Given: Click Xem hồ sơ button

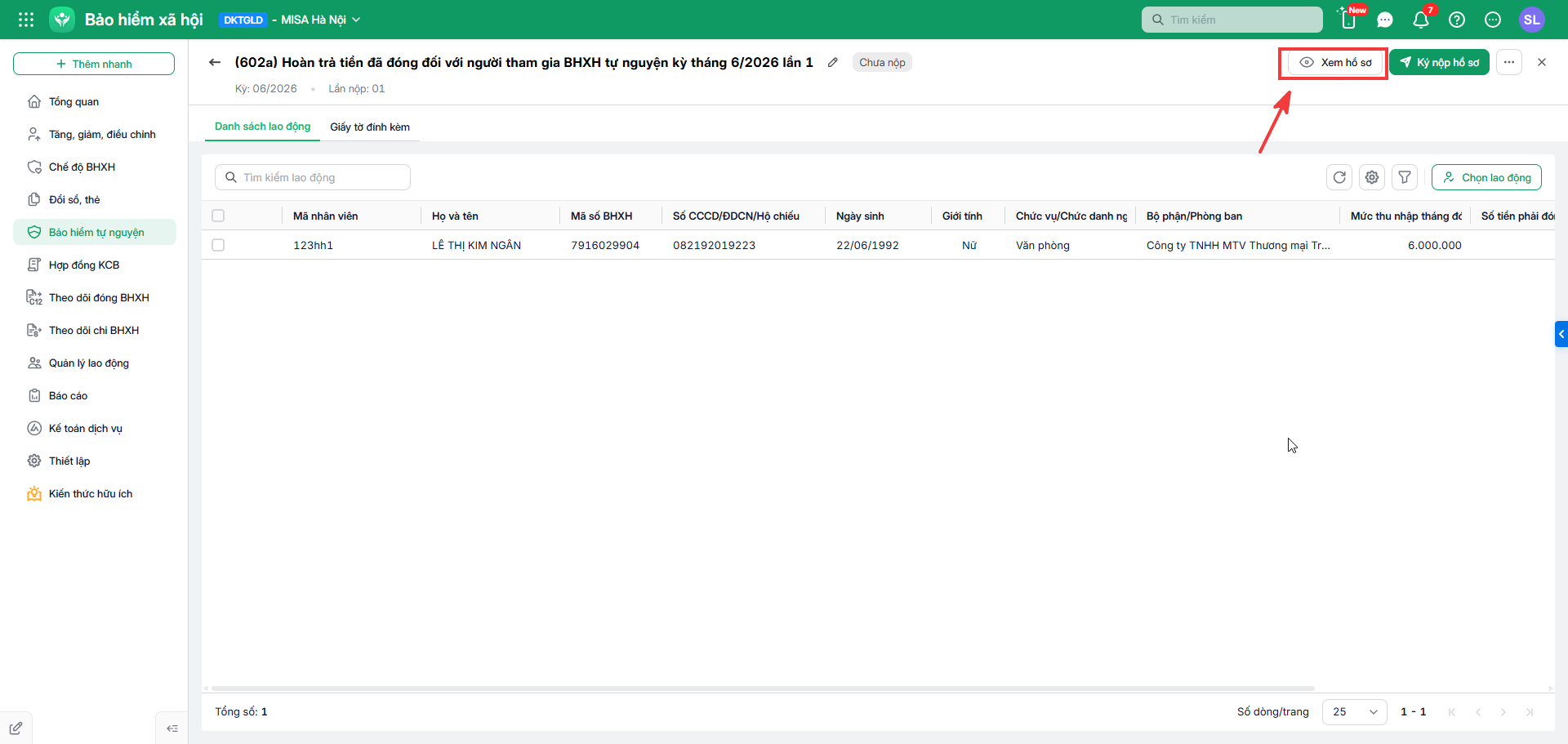Looking at the screenshot, I should (x=1335, y=62).
